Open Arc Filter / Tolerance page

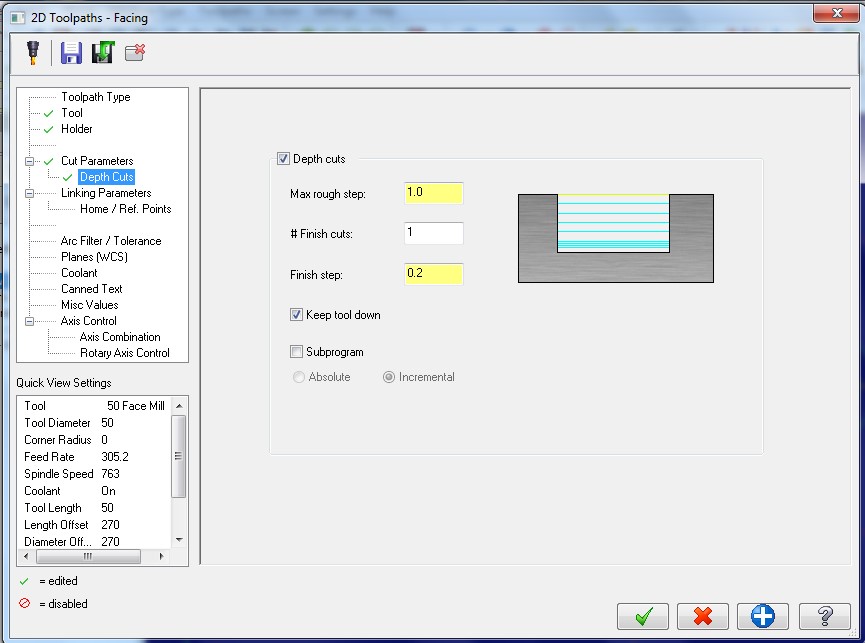[x=111, y=241]
